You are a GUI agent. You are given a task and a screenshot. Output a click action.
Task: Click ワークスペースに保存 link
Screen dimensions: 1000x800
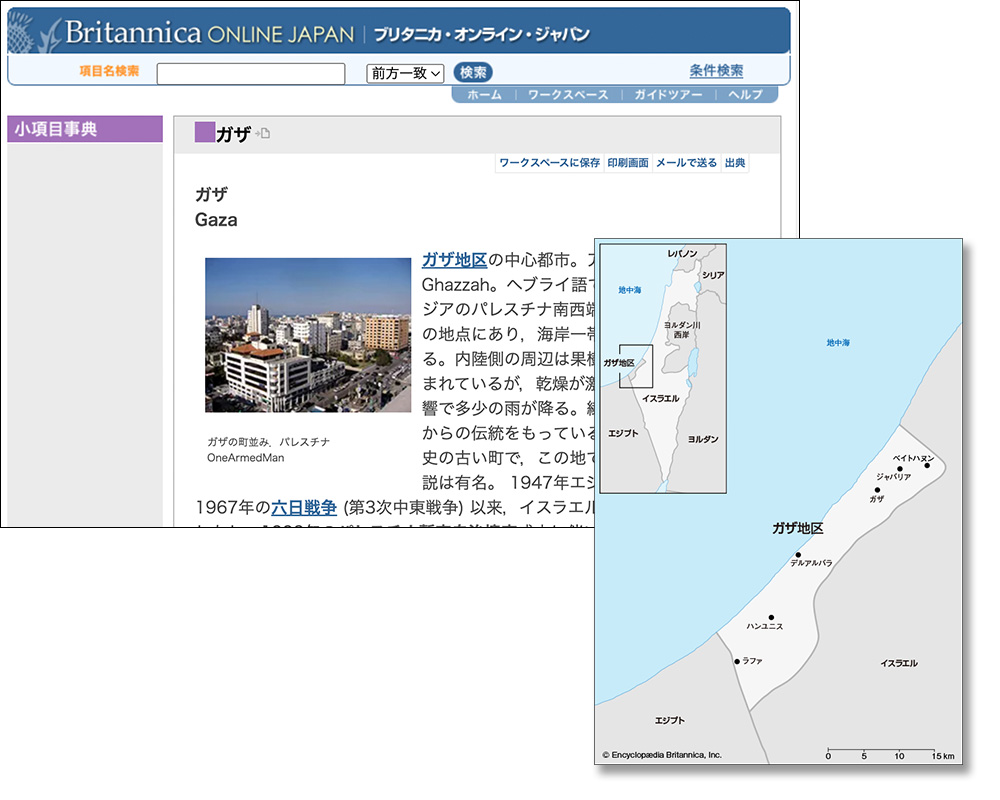[x=549, y=163]
